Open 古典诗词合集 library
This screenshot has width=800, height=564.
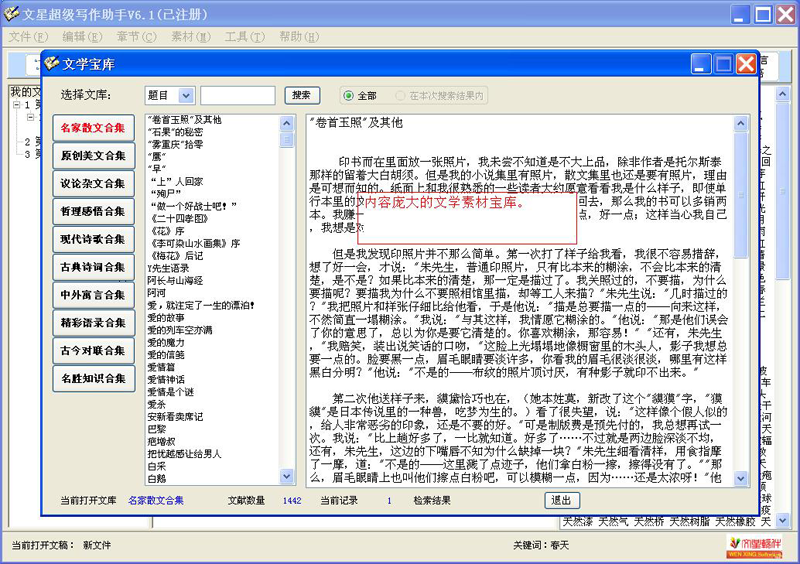(x=93, y=268)
